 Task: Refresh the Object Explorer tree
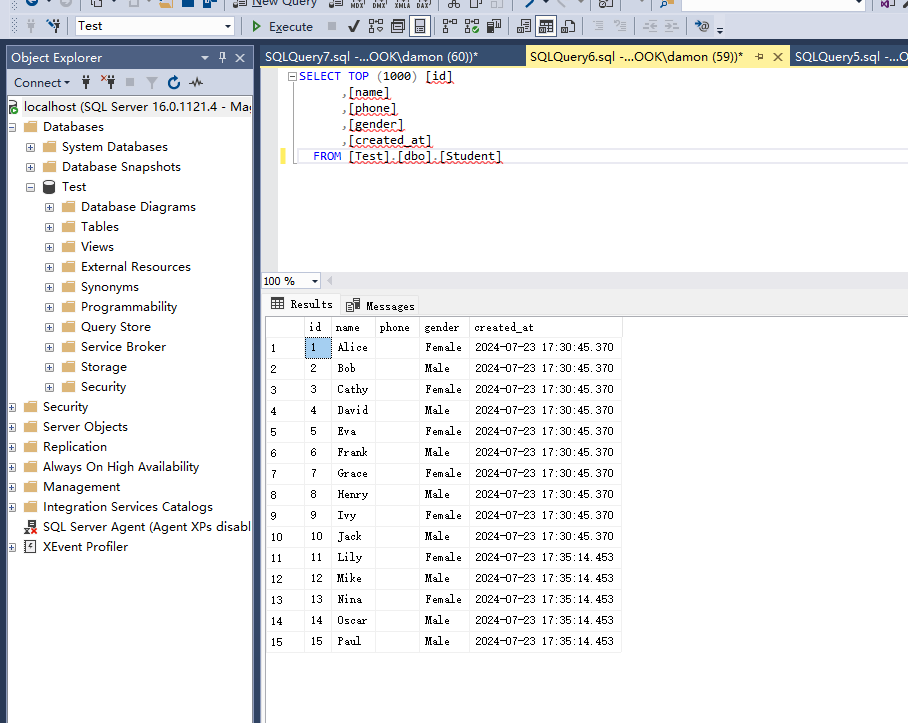(174, 83)
